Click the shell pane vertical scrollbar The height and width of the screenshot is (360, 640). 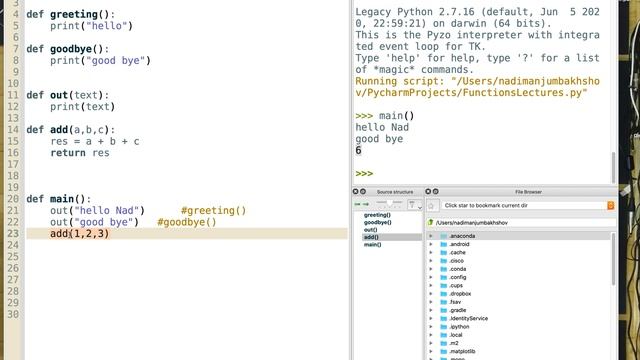[613, 167]
